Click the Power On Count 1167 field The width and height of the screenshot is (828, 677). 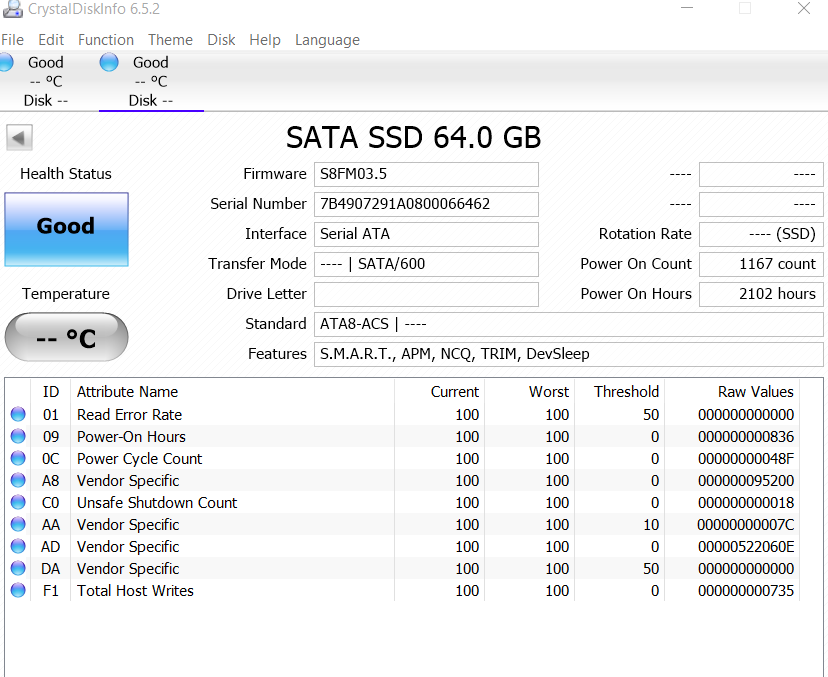[x=761, y=264]
